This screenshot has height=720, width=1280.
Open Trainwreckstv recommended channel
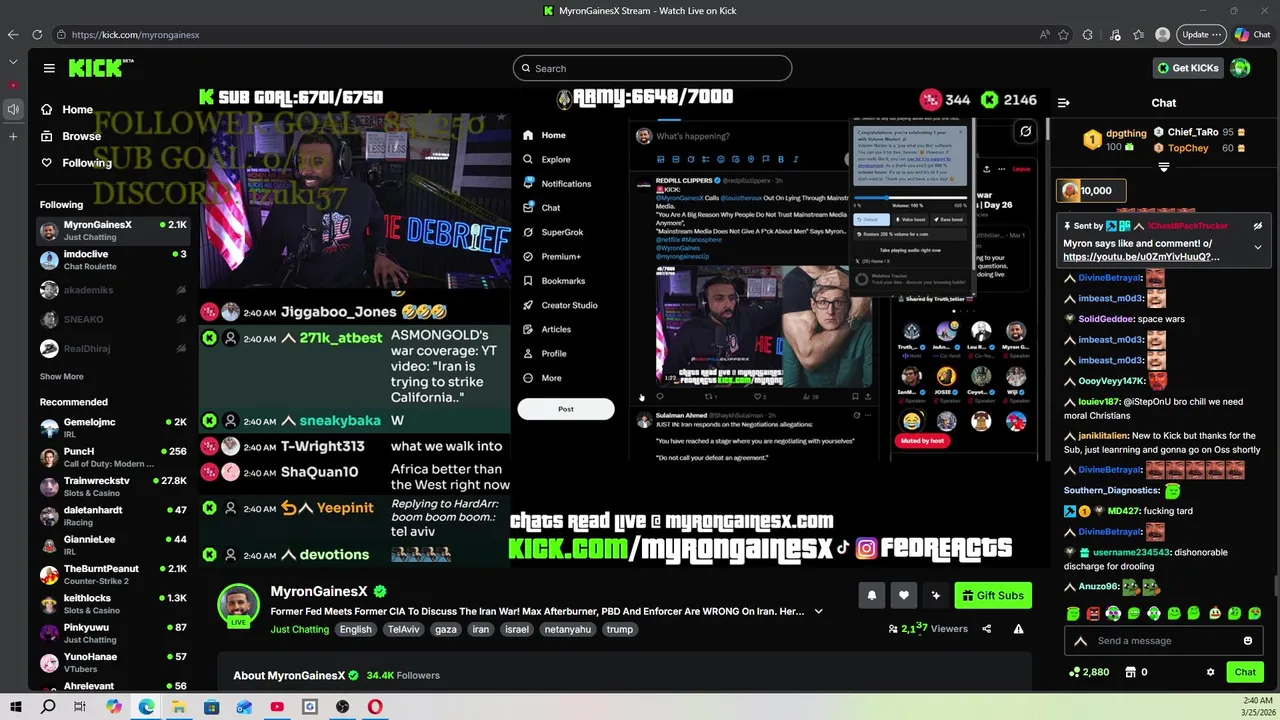(x=113, y=486)
